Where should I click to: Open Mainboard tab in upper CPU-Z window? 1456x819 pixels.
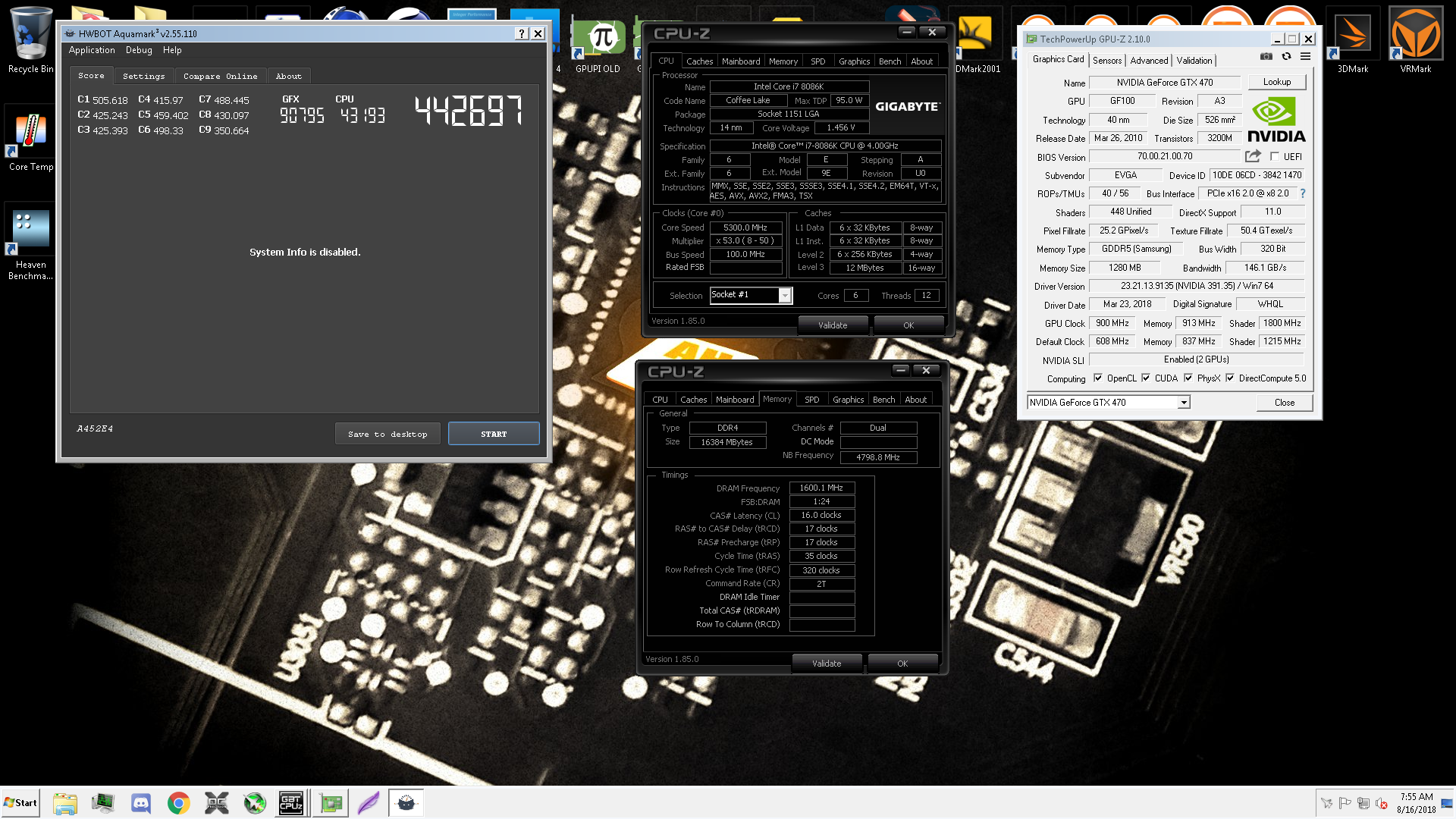tap(741, 61)
